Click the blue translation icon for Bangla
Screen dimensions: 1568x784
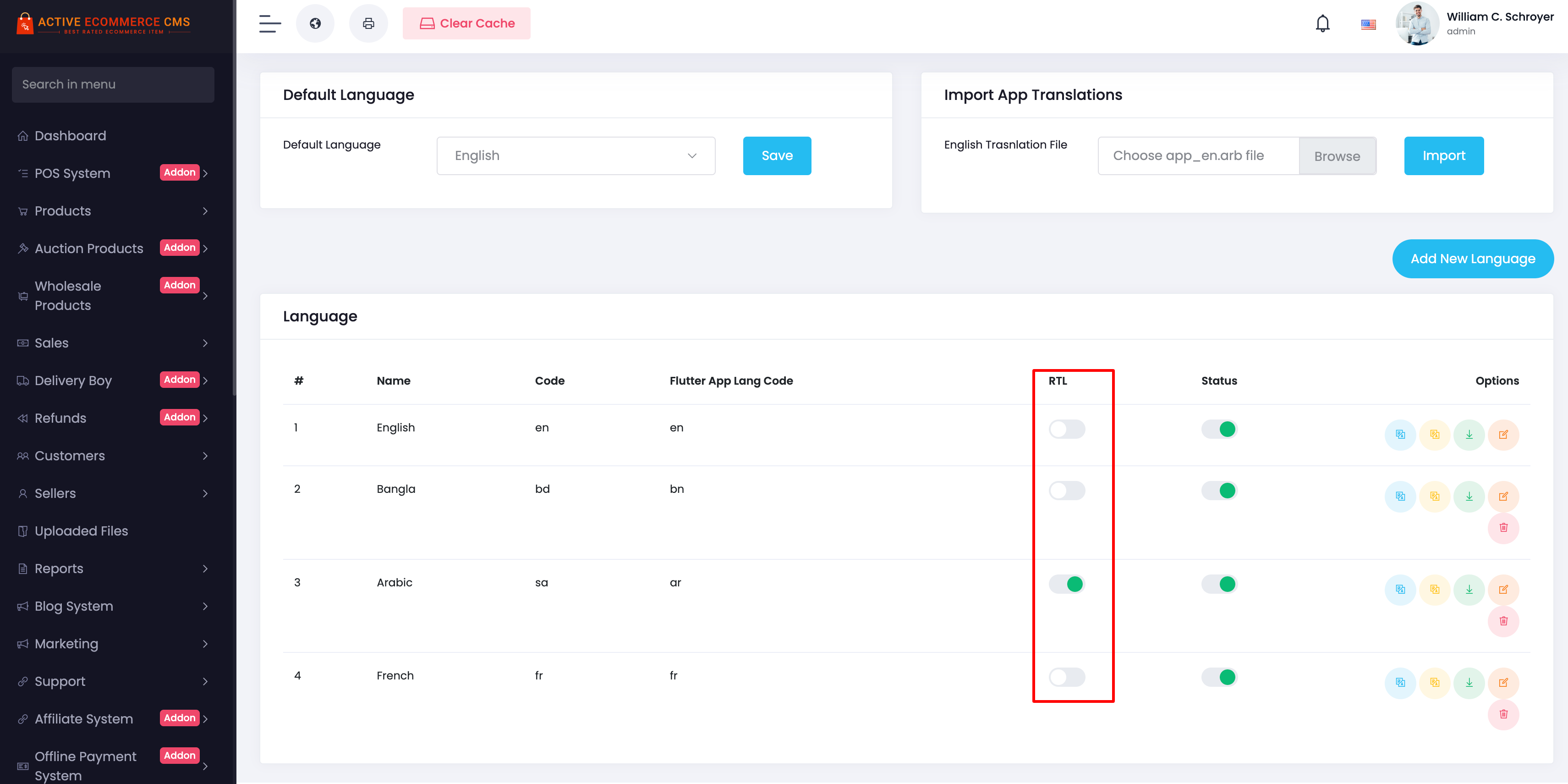click(x=1400, y=496)
